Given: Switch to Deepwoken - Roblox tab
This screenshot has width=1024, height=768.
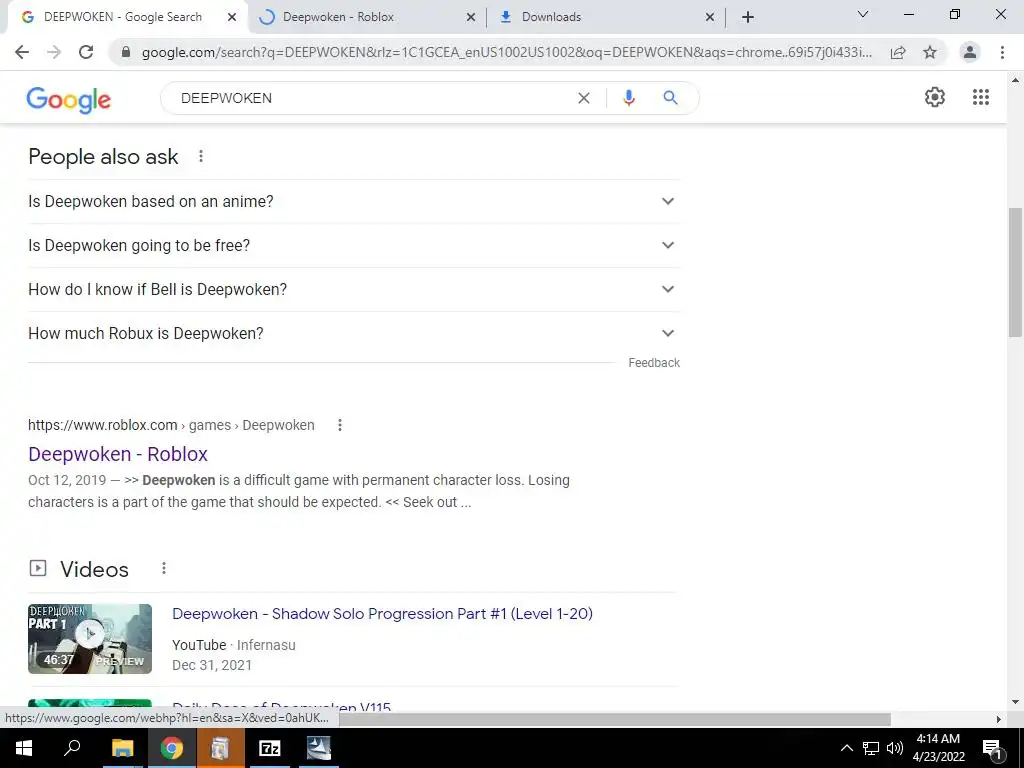Looking at the screenshot, I should 368,17.
